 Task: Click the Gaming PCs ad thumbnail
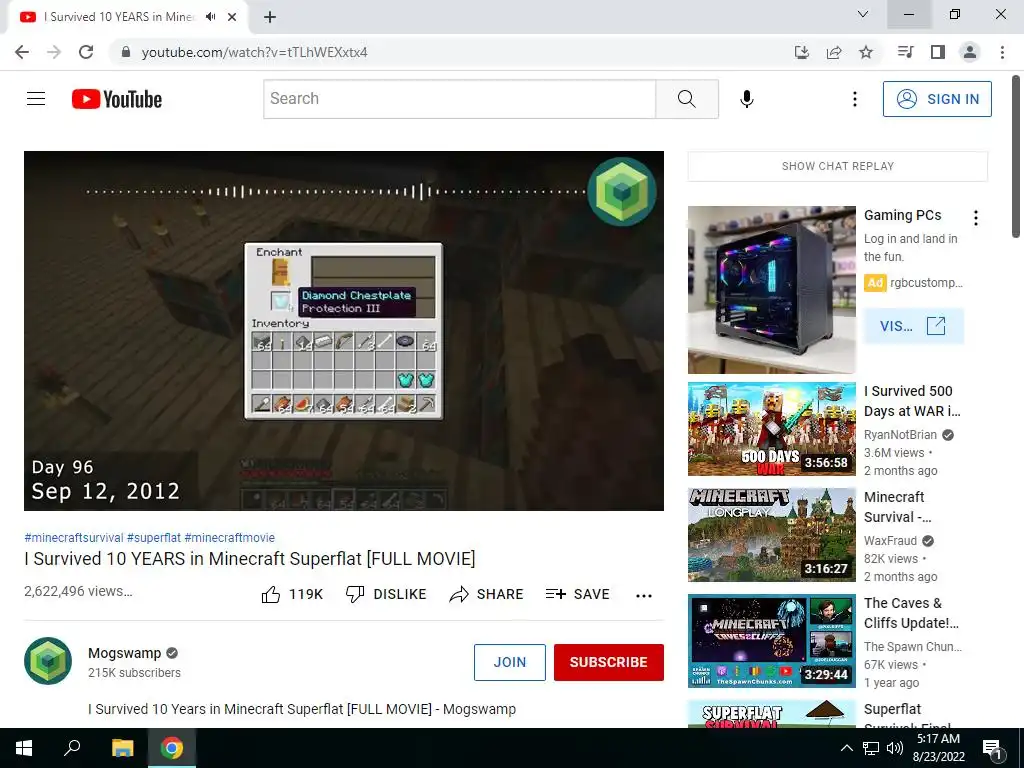pyautogui.click(x=771, y=290)
